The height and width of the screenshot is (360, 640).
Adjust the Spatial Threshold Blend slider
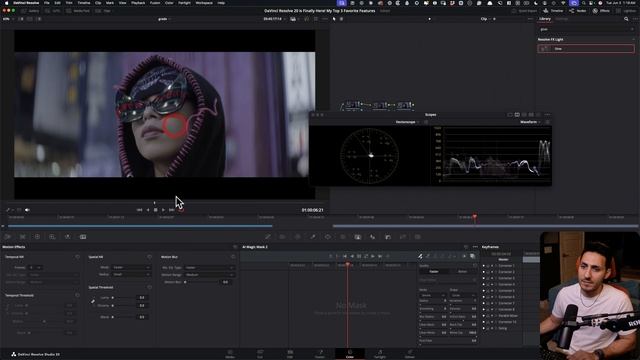click(113, 317)
